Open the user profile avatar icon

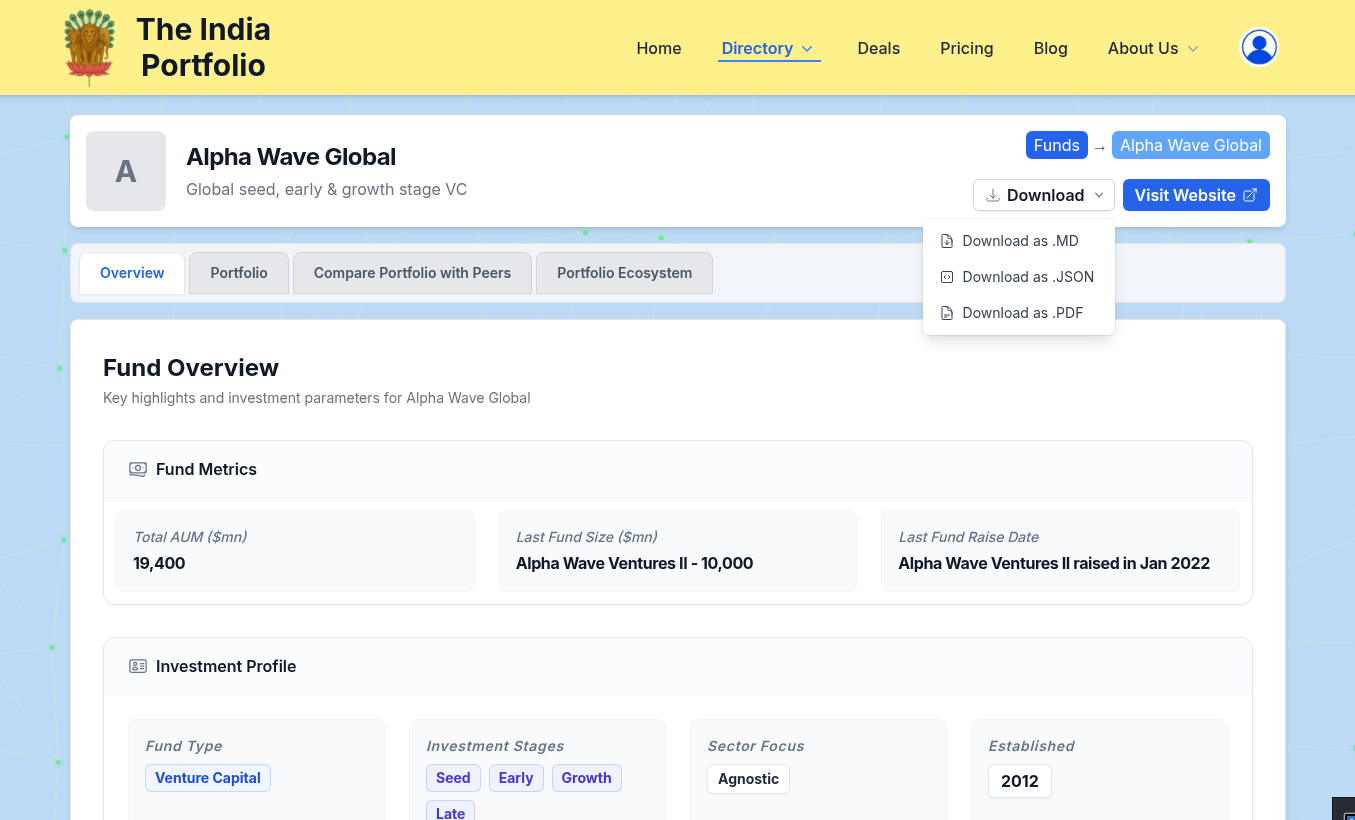click(x=1259, y=47)
